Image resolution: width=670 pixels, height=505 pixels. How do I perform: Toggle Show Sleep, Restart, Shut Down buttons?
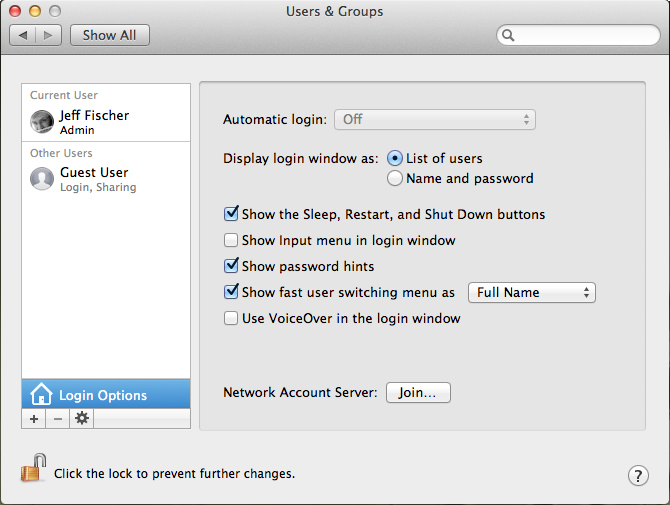(x=231, y=214)
